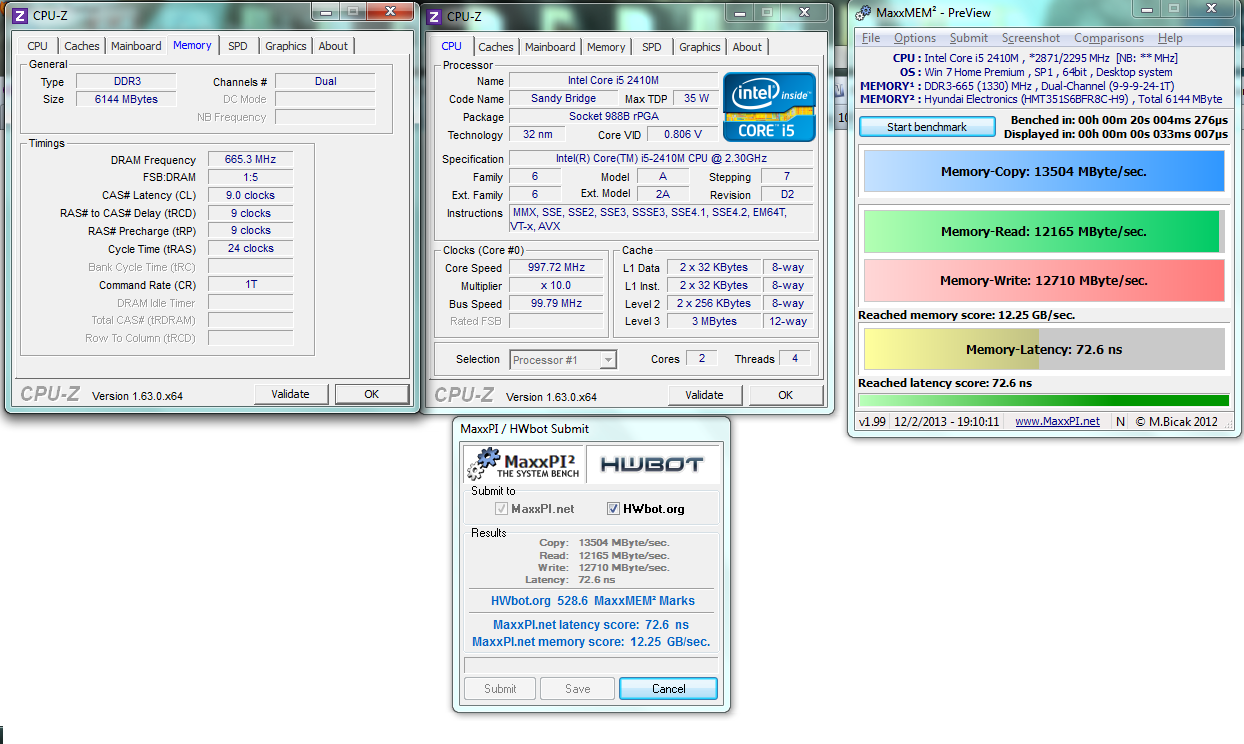The image size is (1244, 744).
Task: Click the Memory-Copy 13504 MByte/sec bar
Action: (x=1043, y=171)
